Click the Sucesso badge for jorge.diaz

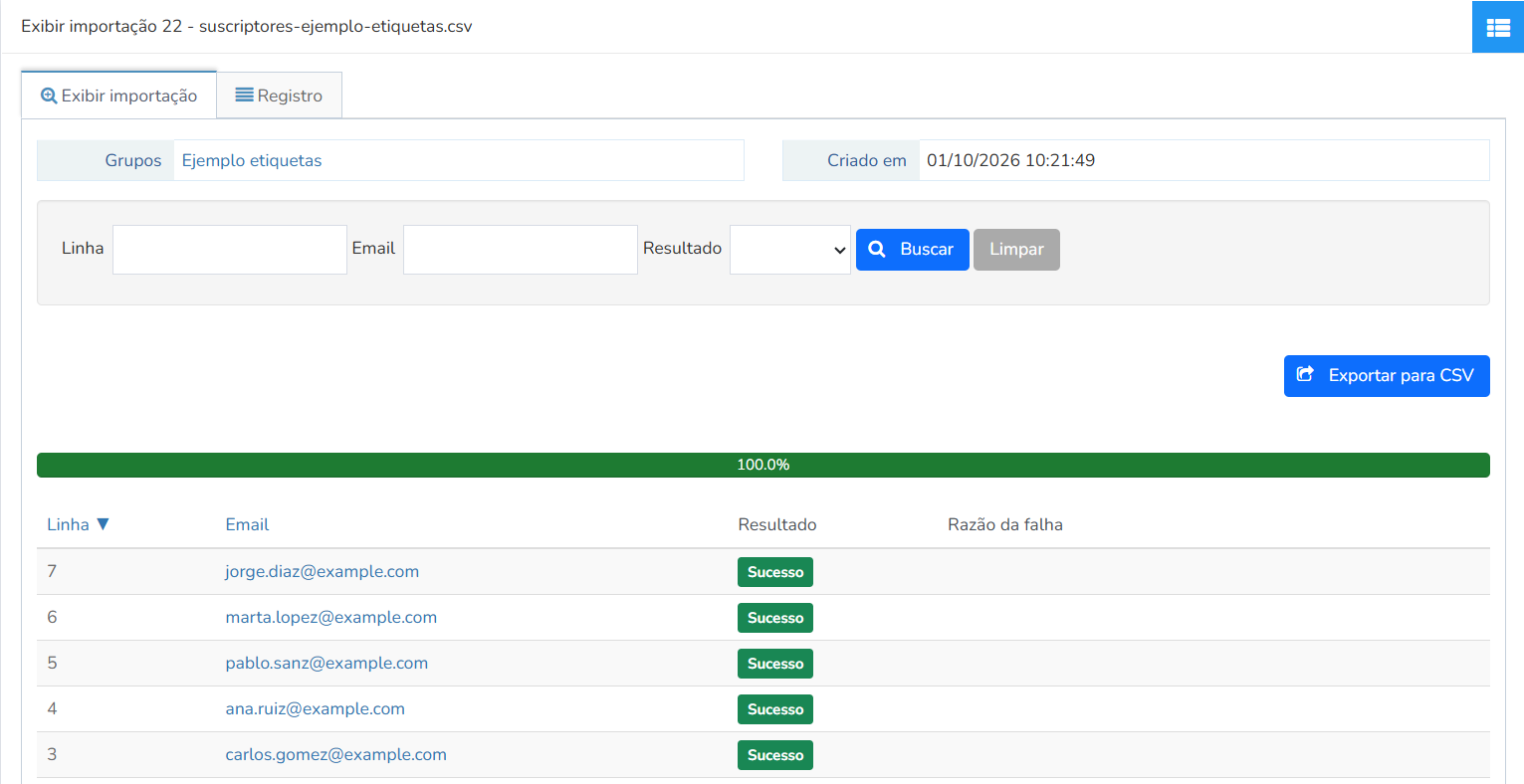[x=775, y=572]
